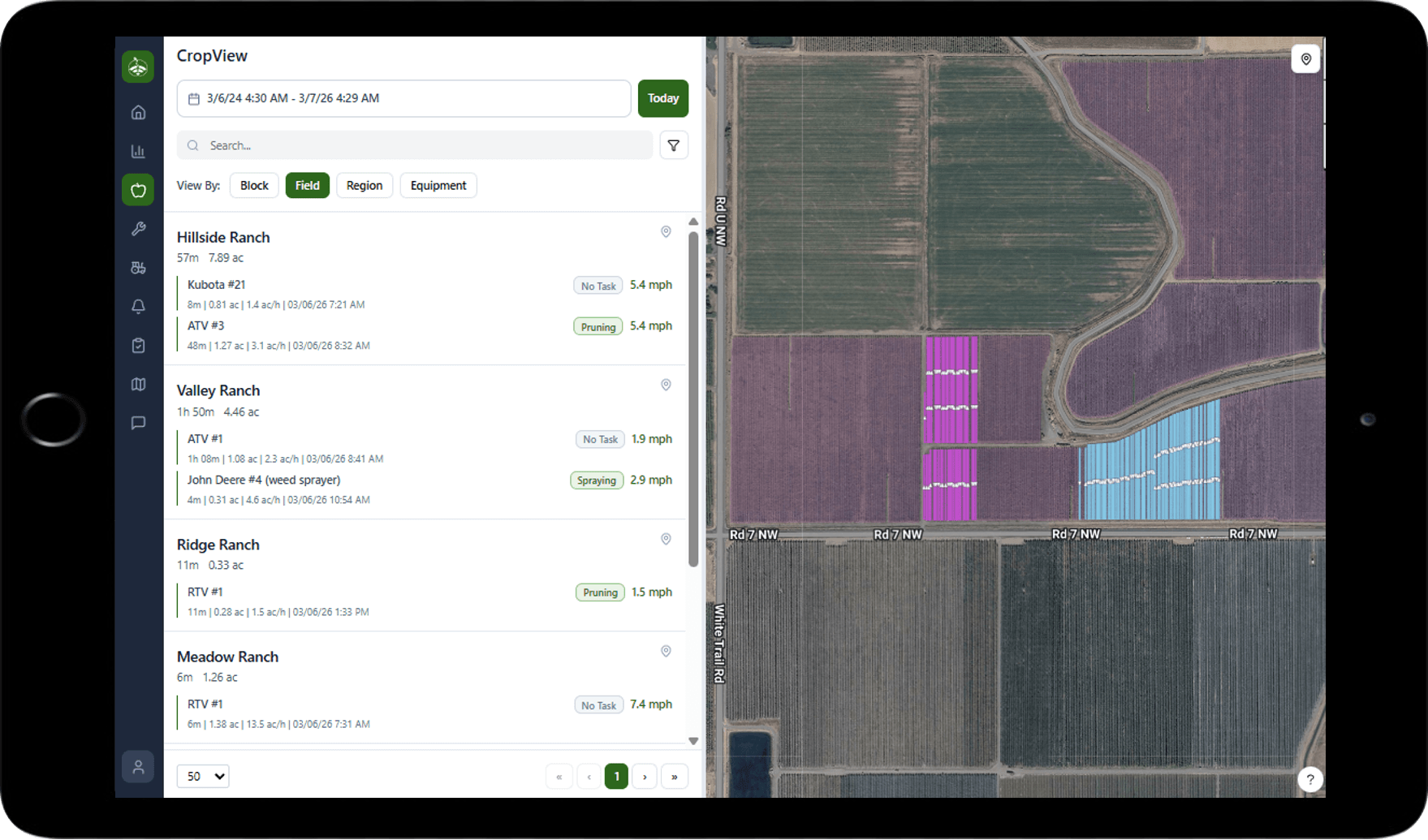1428x840 pixels.
Task: Open the bar chart analytics icon
Action: pos(138,151)
